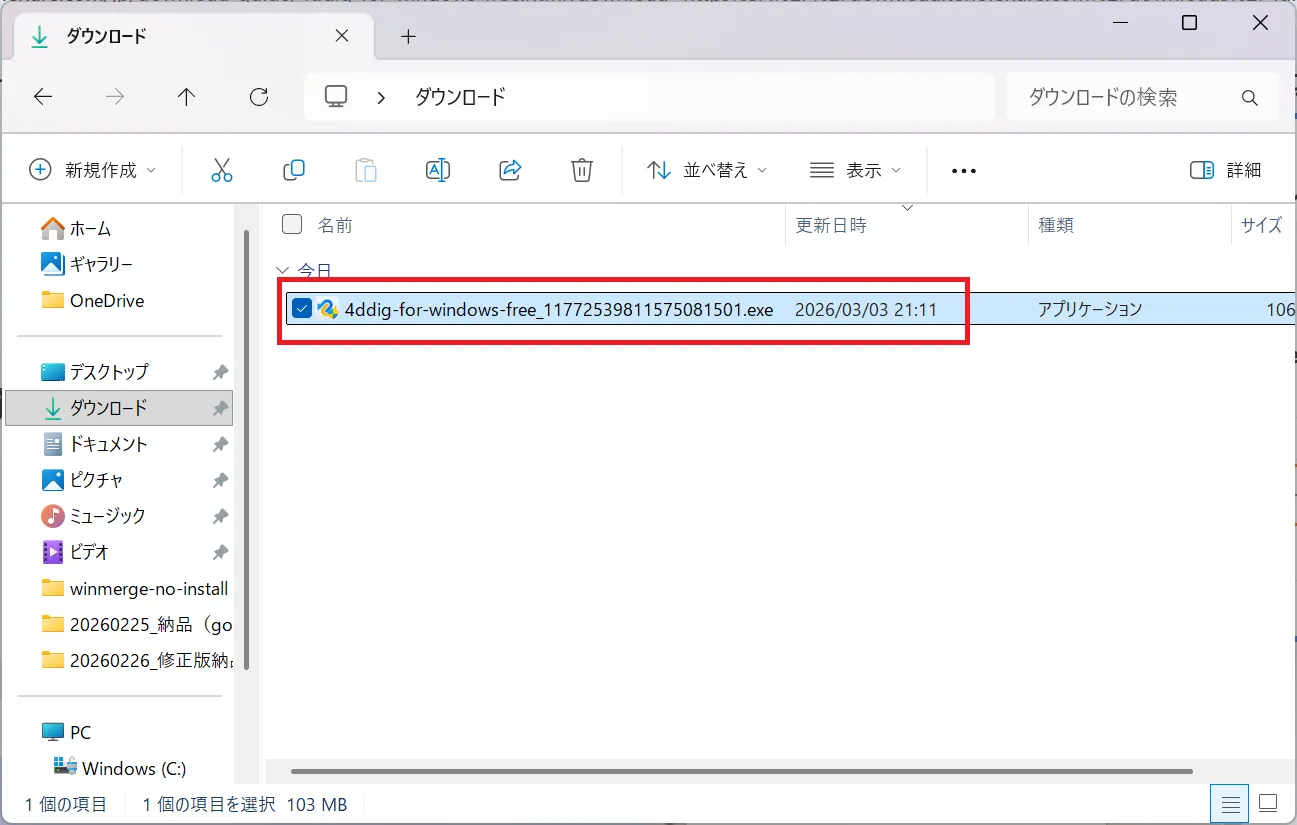The image size is (1297, 825).
Task: Collapse the 今日 group
Action: 282,270
